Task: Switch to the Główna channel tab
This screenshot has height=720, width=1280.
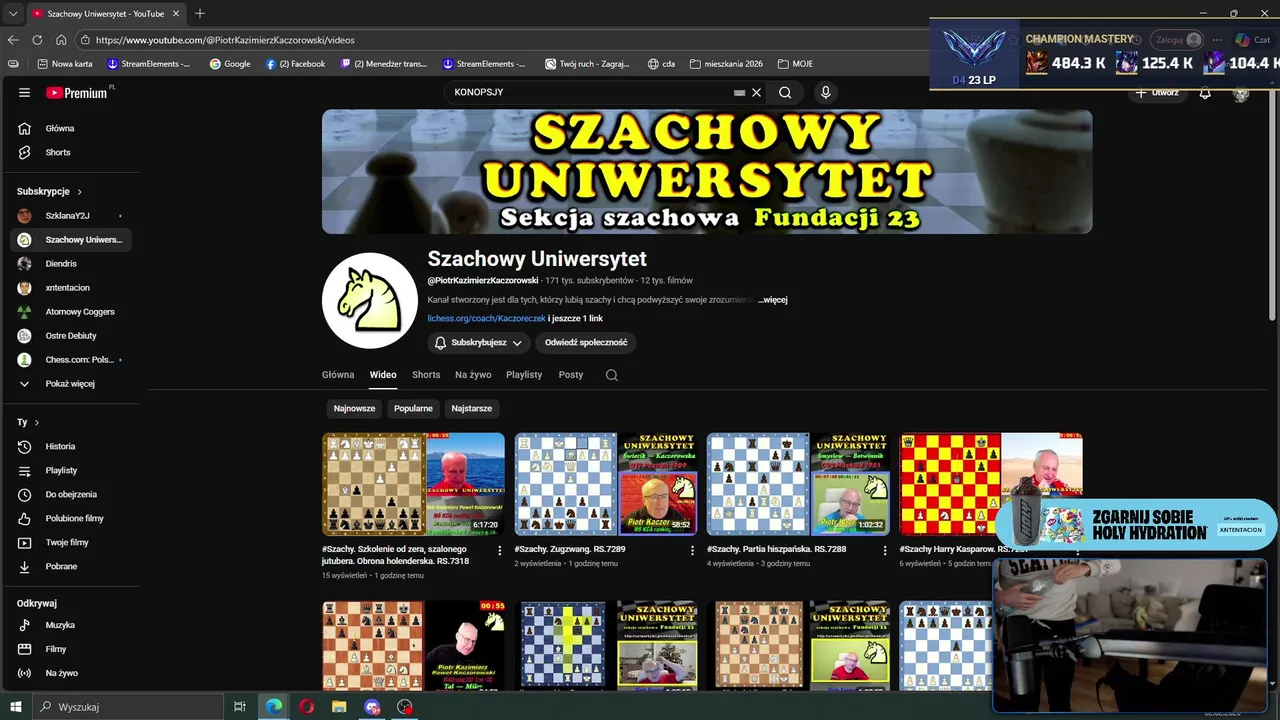Action: tap(338, 375)
